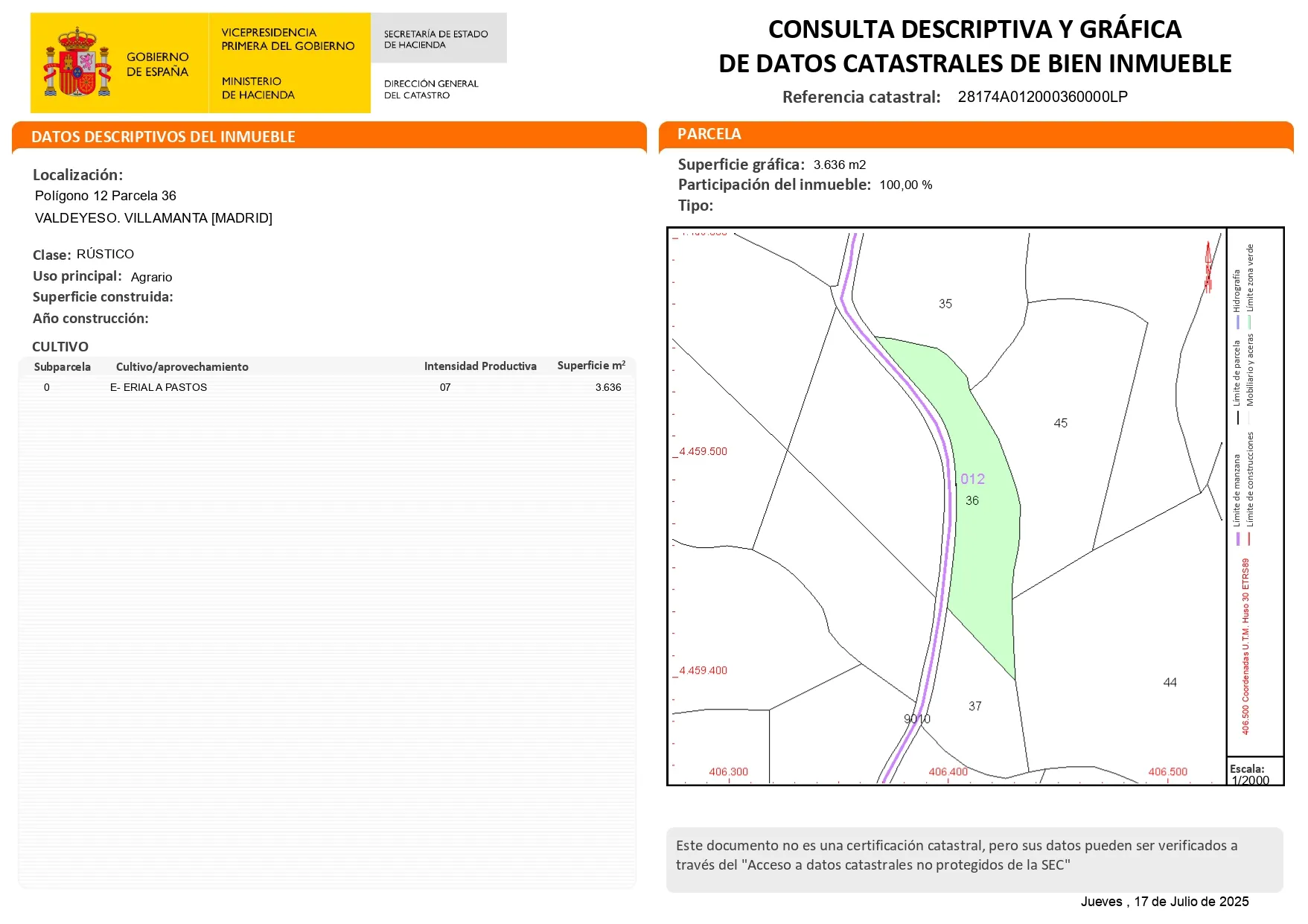
Task: Click the 406.500 coordinate label at map bottom
Action: click(1167, 772)
